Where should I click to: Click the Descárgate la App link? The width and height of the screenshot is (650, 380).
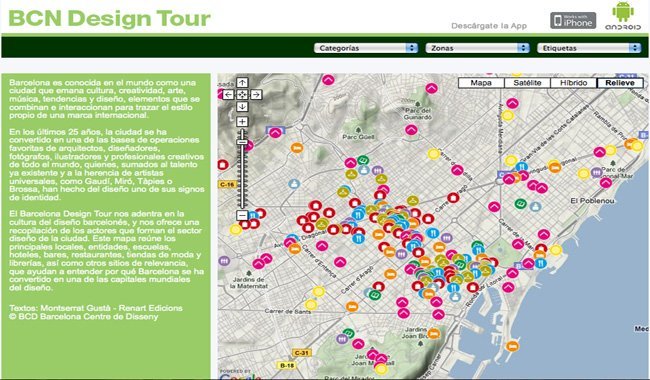coord(489,26)
